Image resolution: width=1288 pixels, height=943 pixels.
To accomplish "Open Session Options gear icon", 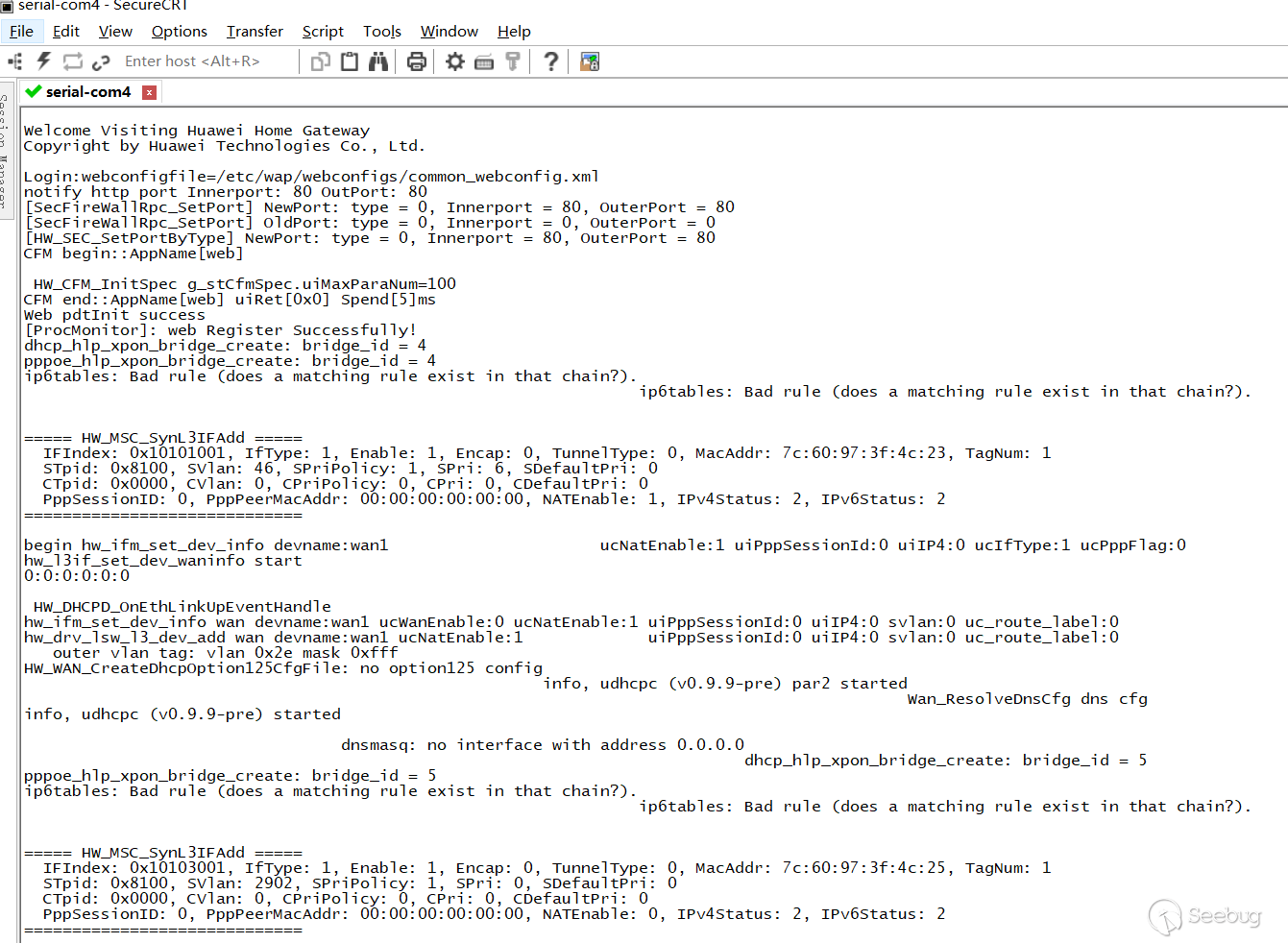I will [455, 61].
